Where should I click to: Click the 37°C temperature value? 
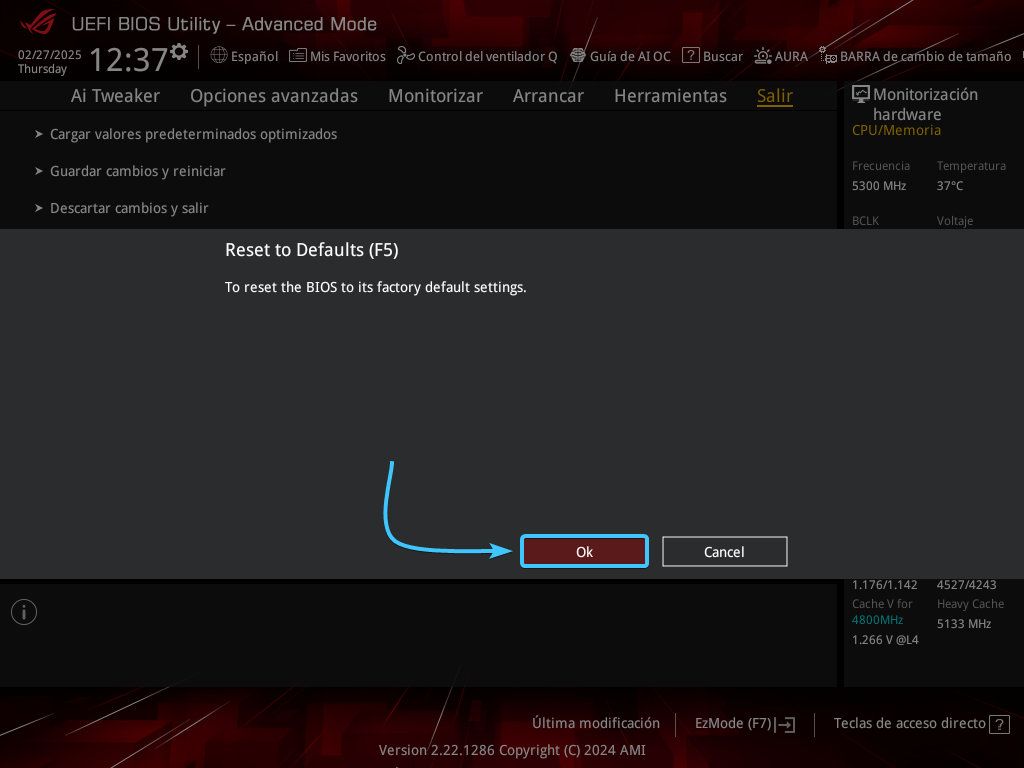click(950, 185)
